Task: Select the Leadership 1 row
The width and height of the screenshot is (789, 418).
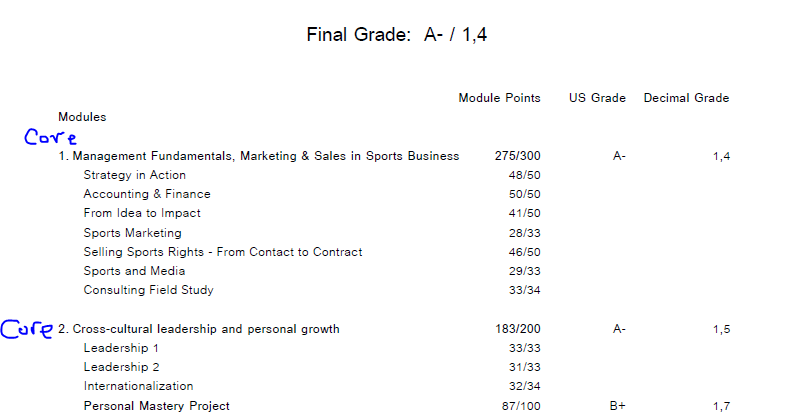Action: pos(312,348)
